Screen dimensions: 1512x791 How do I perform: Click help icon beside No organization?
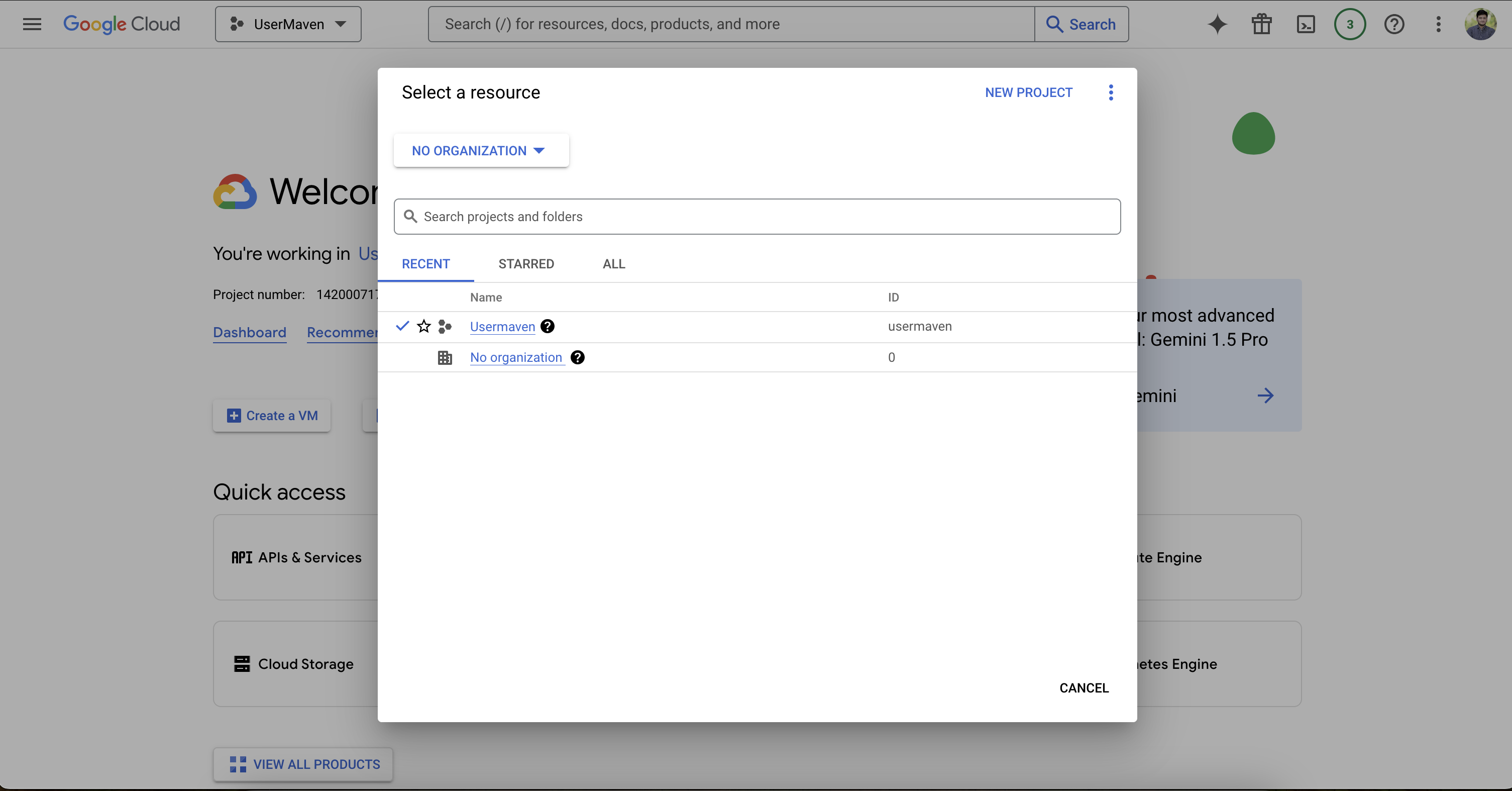pos(578,357)
